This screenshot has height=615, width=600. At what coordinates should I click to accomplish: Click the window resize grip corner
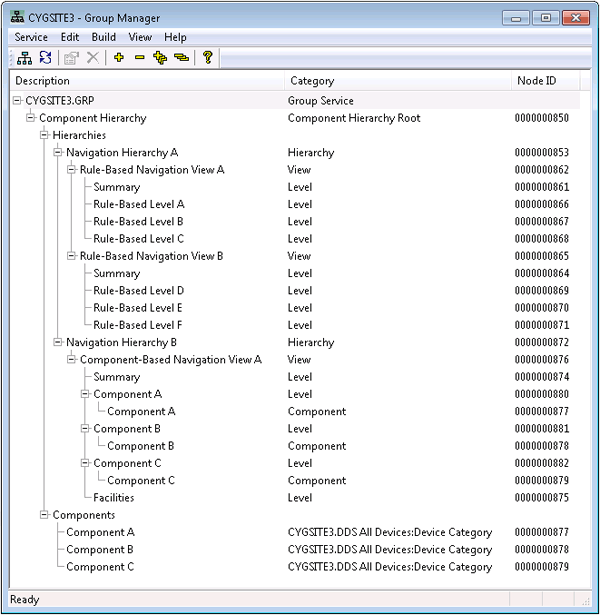(x=585, y=601)
